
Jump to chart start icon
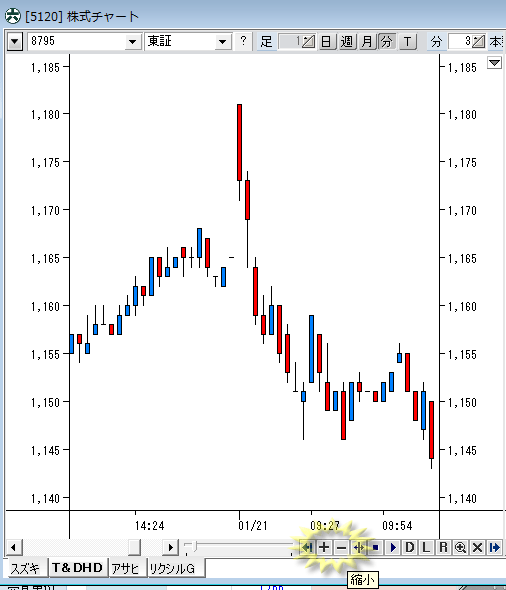tap(307, 547)
